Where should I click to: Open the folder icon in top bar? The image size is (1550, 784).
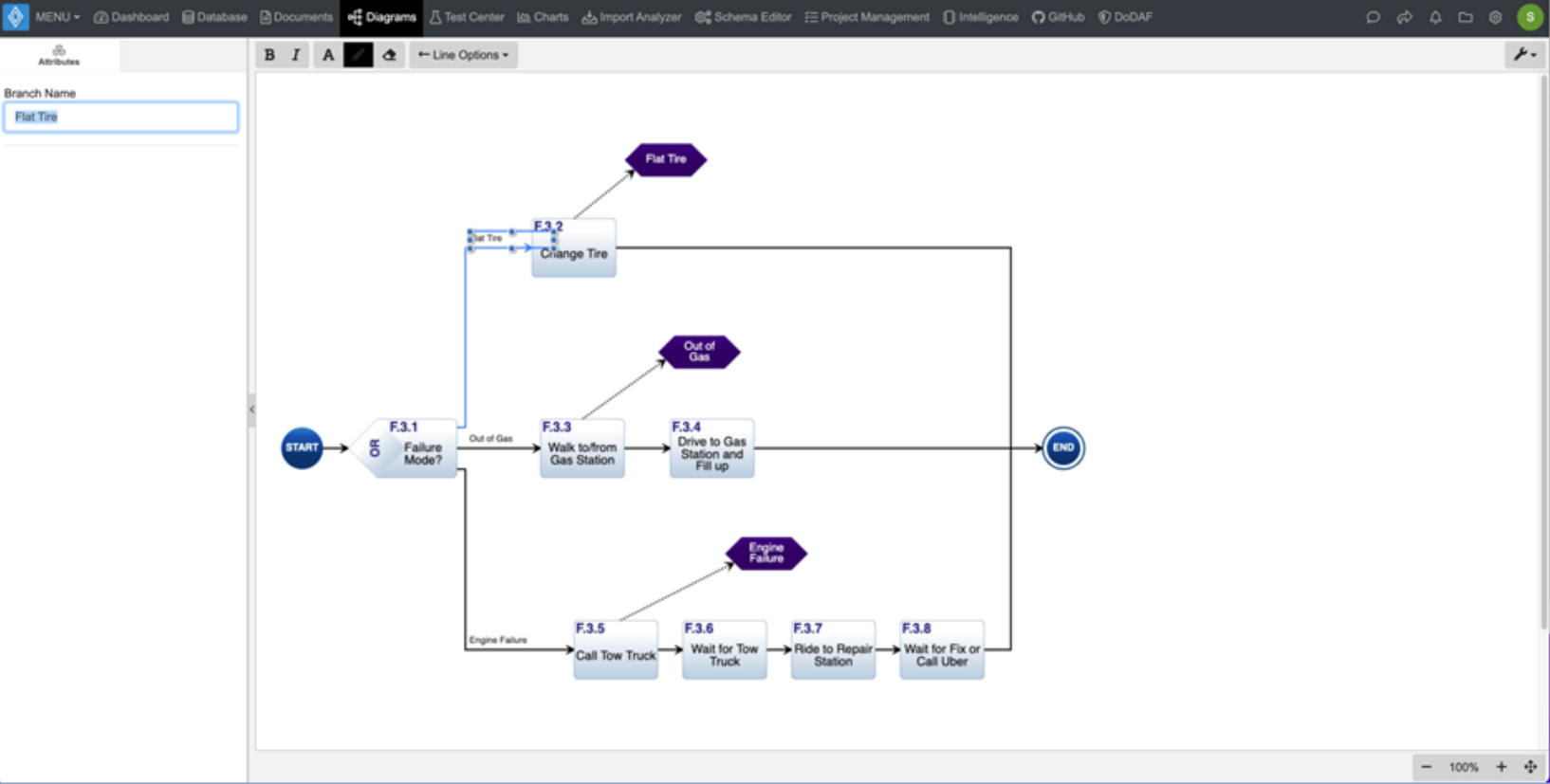[1466, 17]
